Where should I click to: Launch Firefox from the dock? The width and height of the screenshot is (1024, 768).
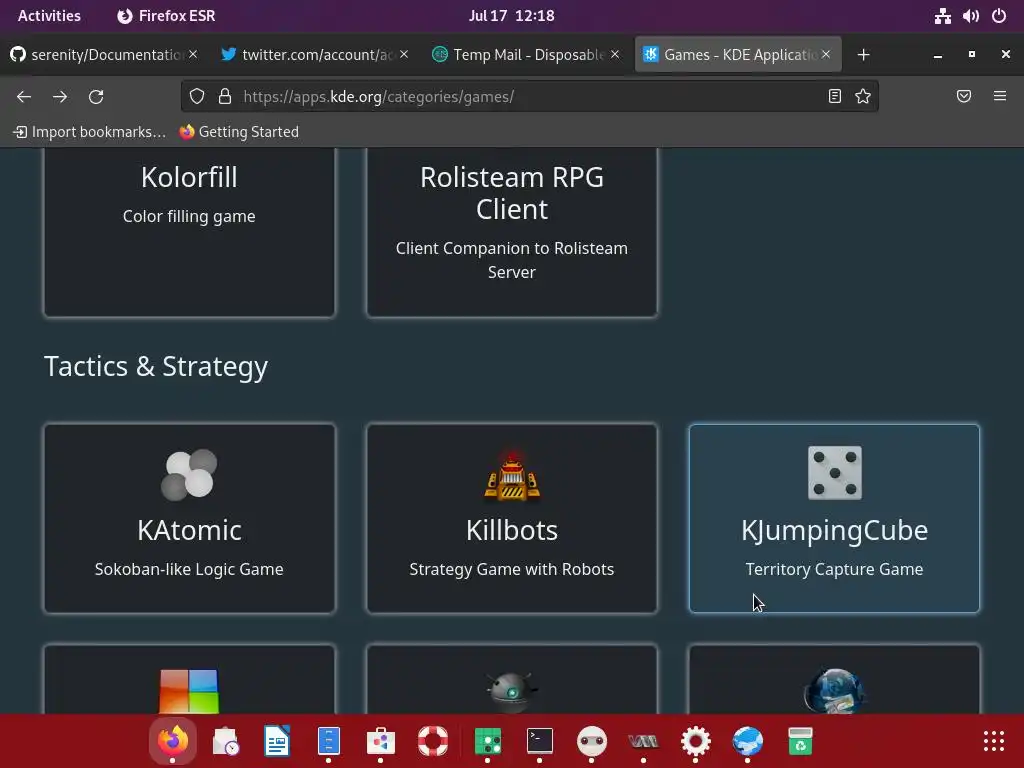click(x=172, y=741)
